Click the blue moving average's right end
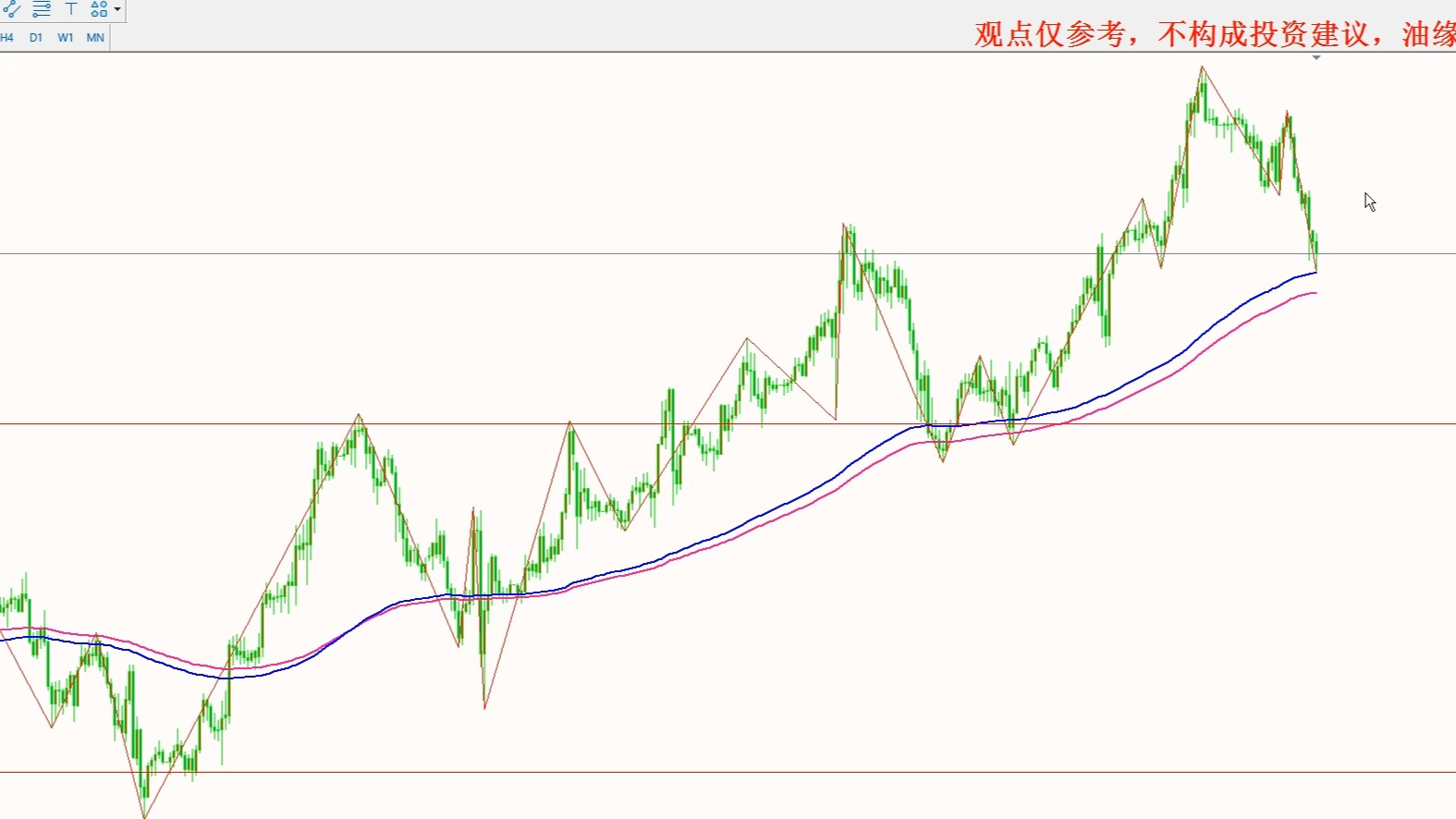The width and height of the screenshot is (1456, 819). point(1314,273)
